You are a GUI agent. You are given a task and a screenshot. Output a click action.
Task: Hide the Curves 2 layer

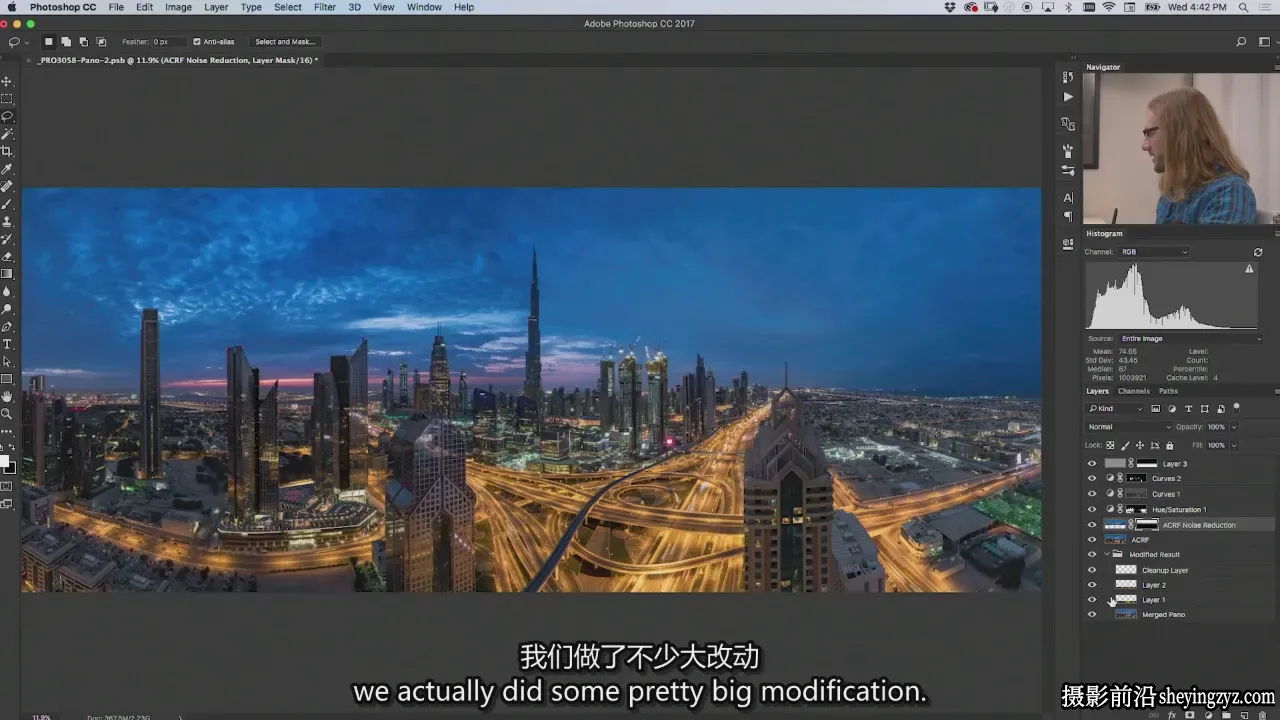(x=1092, y=479)
